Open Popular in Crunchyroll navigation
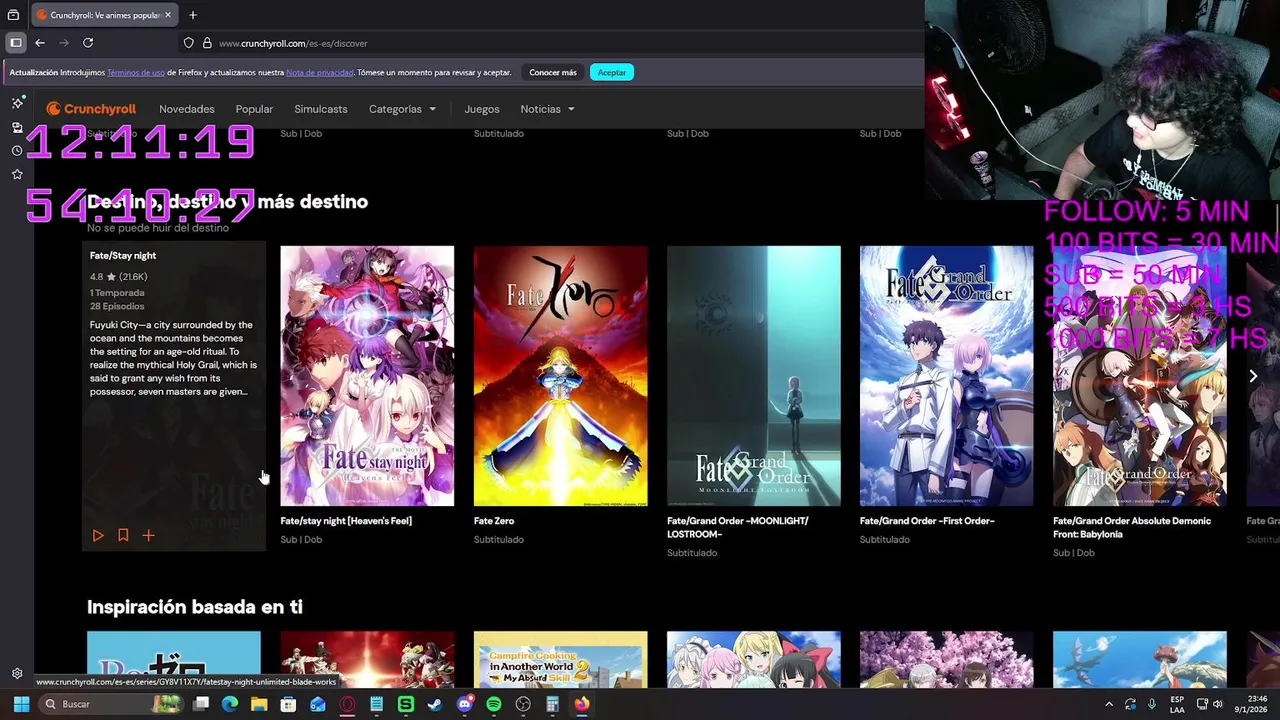The image size is (1280, 720). pos(254,109)
